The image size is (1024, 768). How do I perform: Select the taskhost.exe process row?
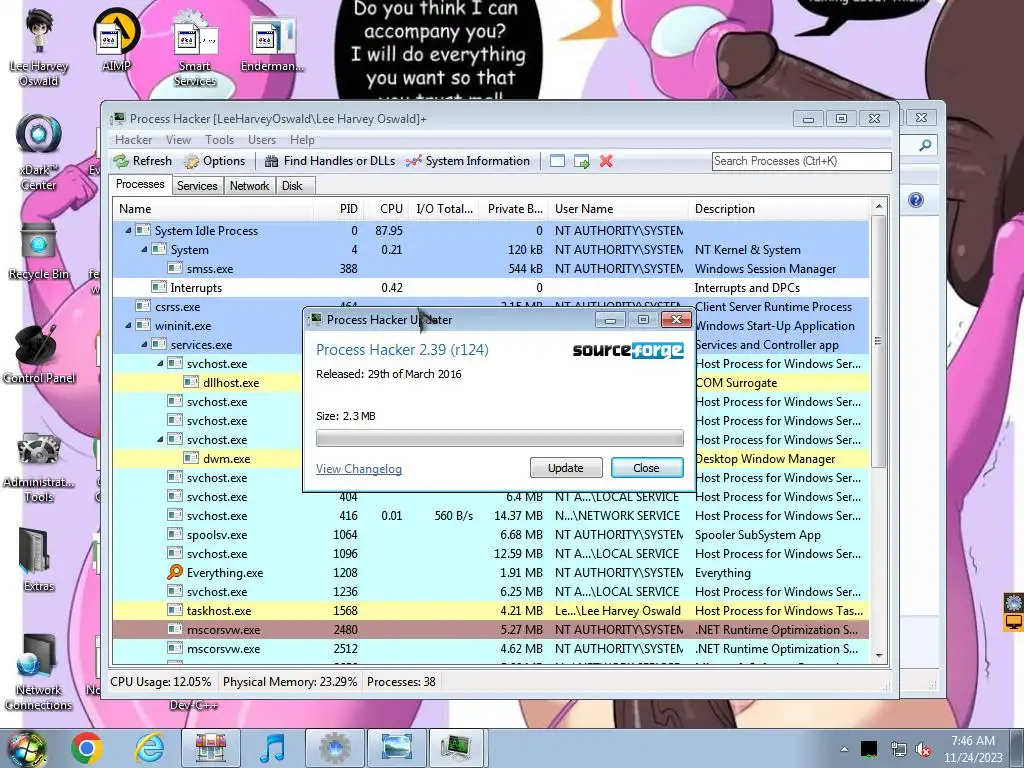(490, 611)
